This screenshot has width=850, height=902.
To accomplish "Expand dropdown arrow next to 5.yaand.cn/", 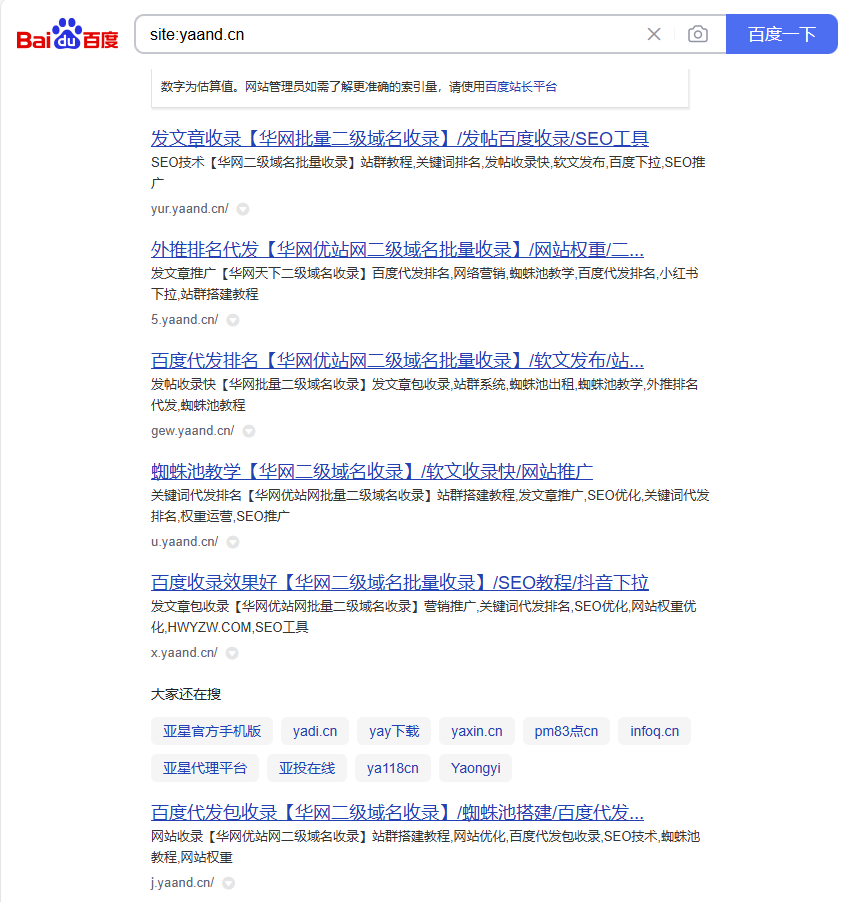I will click(x=233, y=320).
